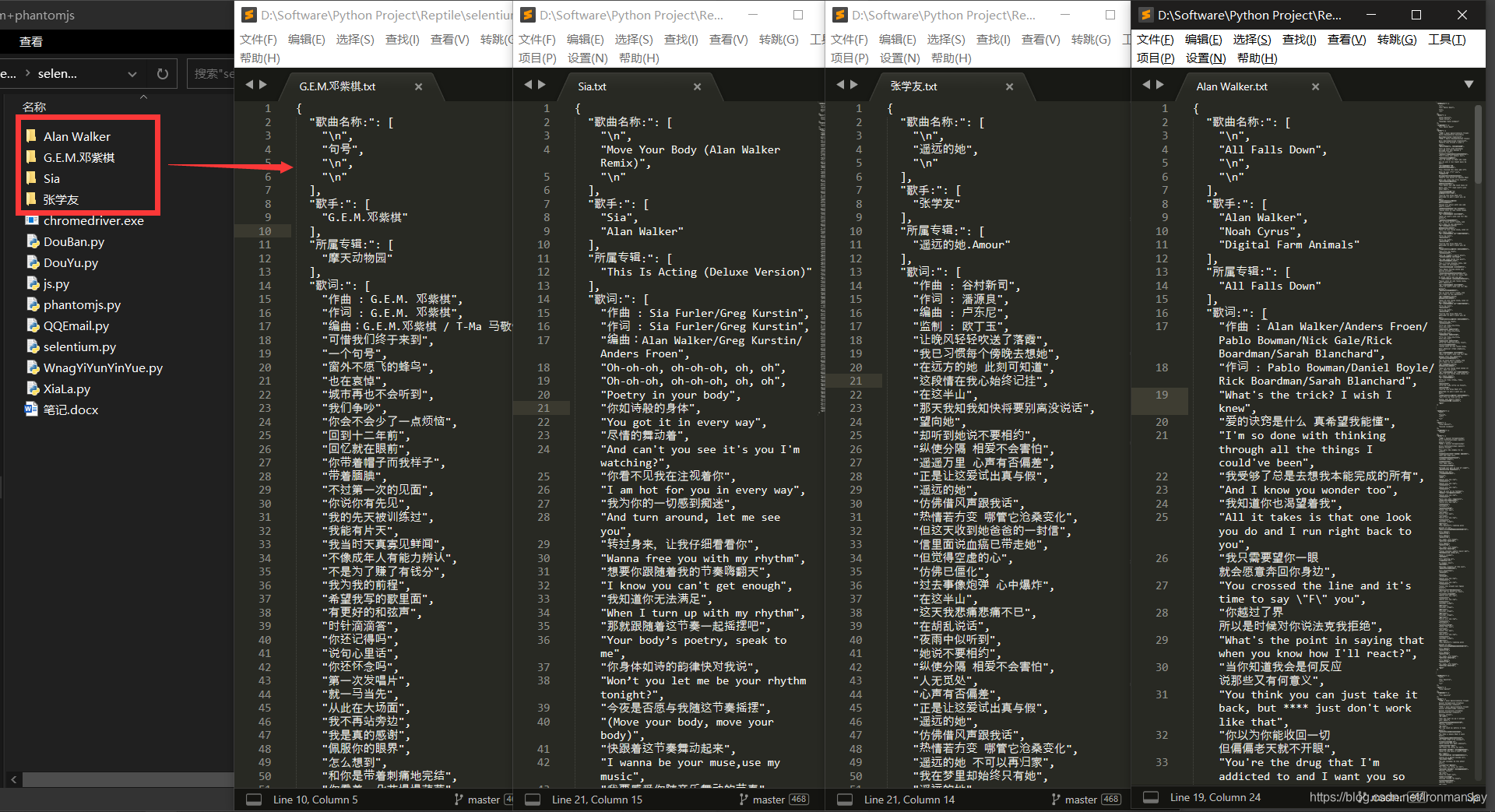
Task: Click the explorer search input field
Action: [211, 74]
